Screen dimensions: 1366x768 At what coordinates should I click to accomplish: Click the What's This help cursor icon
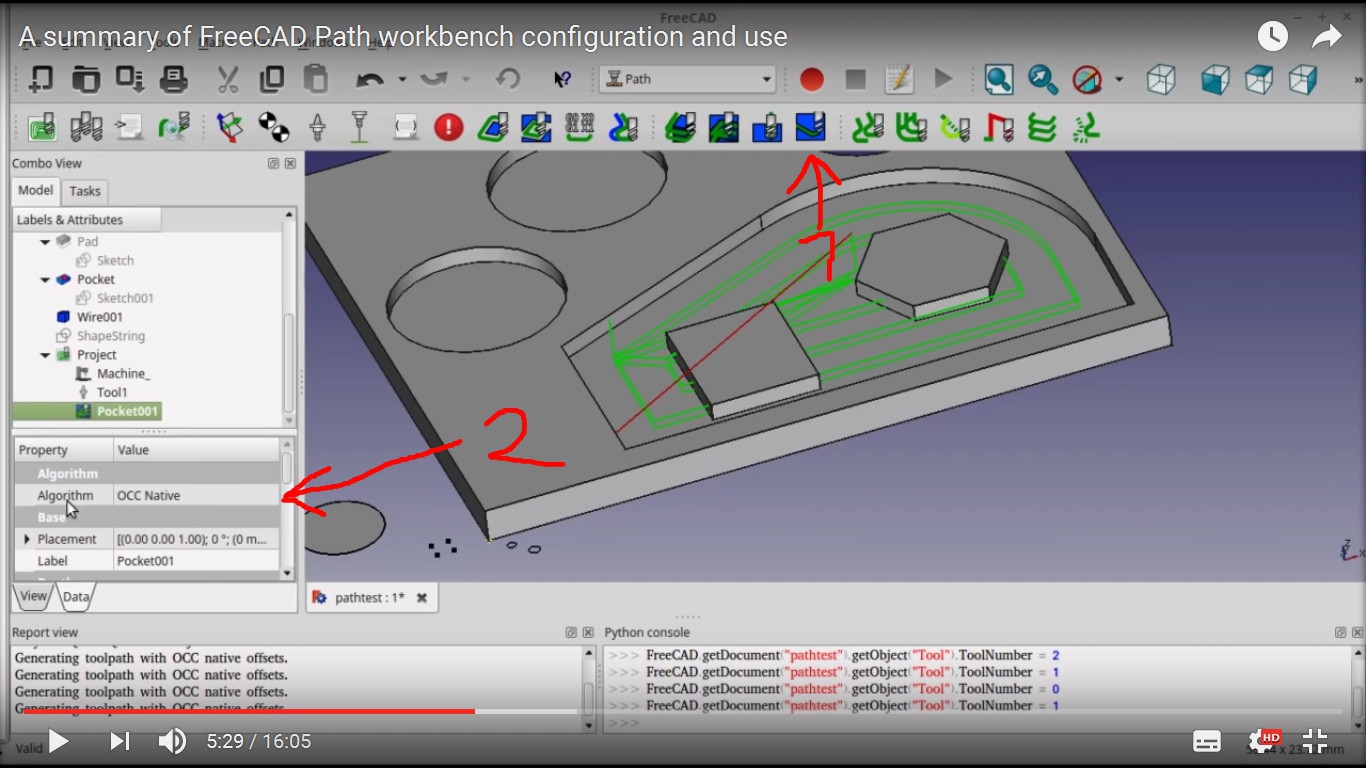pos(562,79)
